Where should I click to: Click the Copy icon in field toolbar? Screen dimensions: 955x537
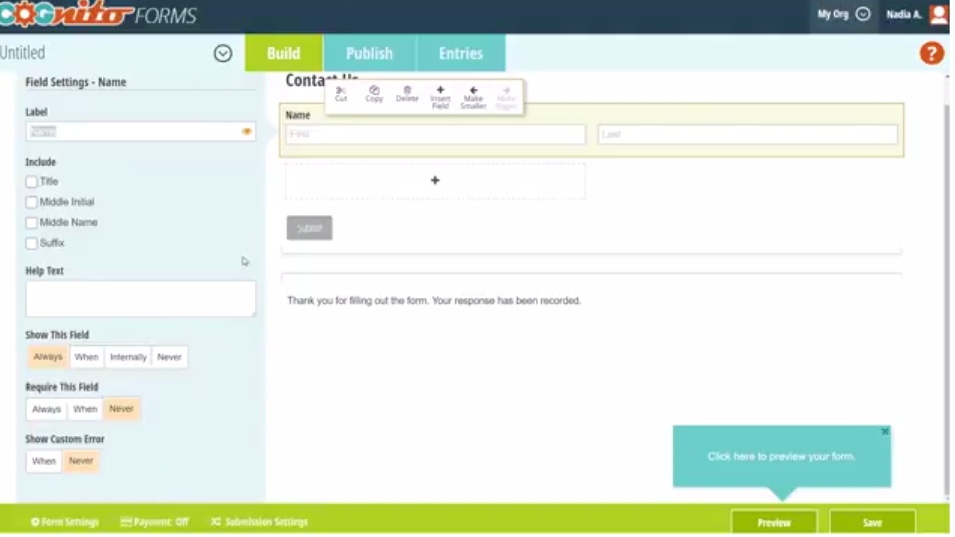[x=374, y=93]
